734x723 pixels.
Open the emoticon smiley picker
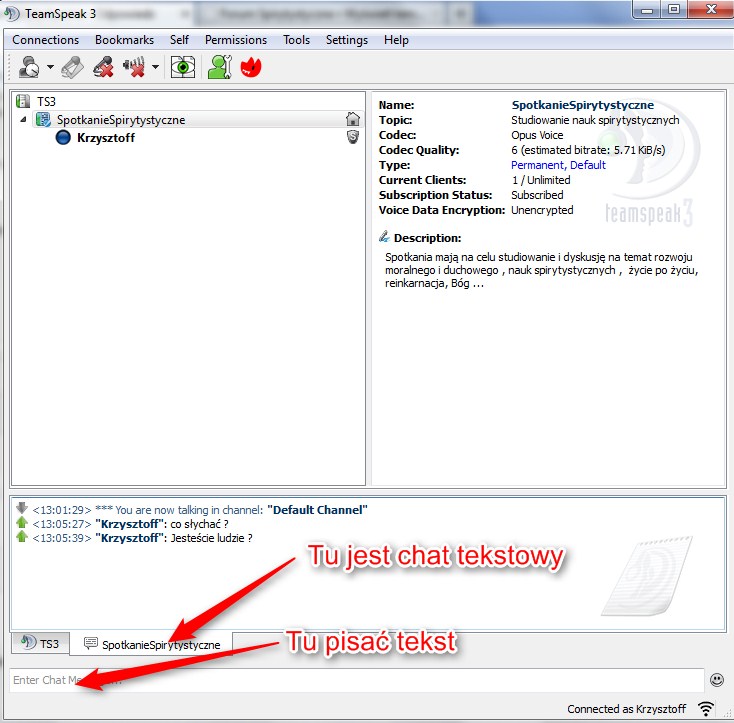[x=717, y=679]
